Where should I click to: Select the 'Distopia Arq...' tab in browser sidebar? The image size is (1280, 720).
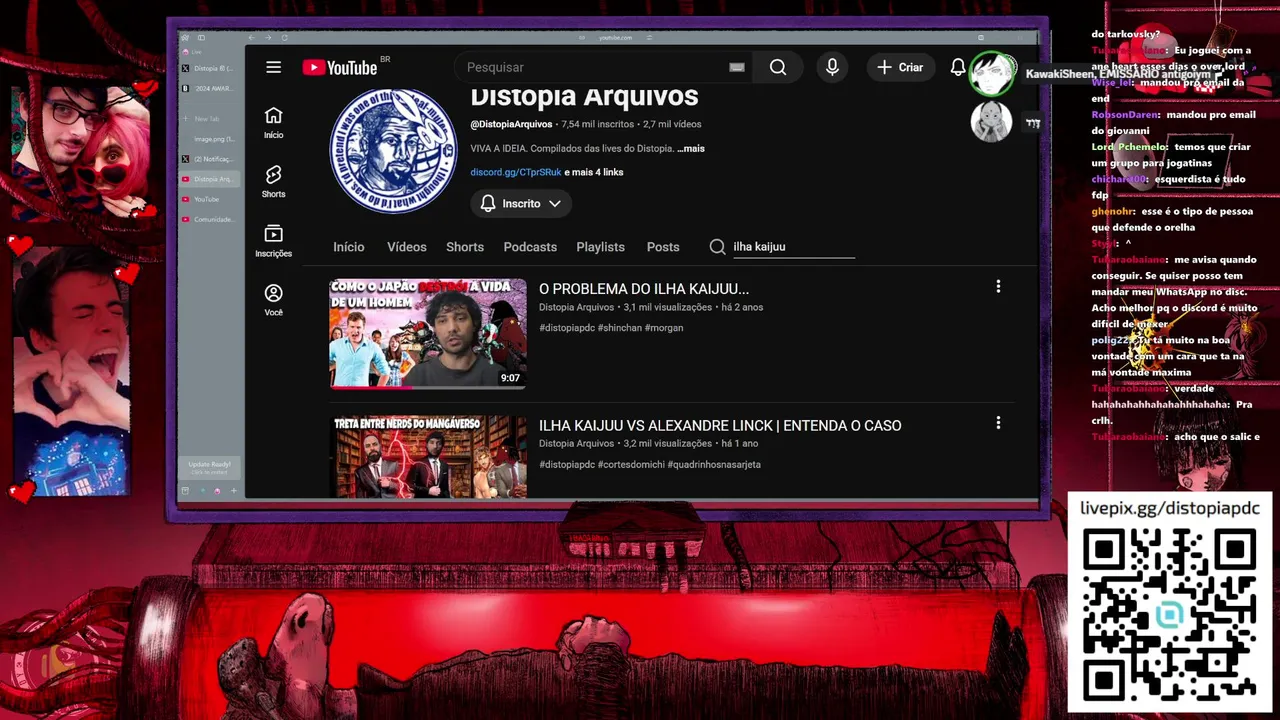(x=208, y=179)
